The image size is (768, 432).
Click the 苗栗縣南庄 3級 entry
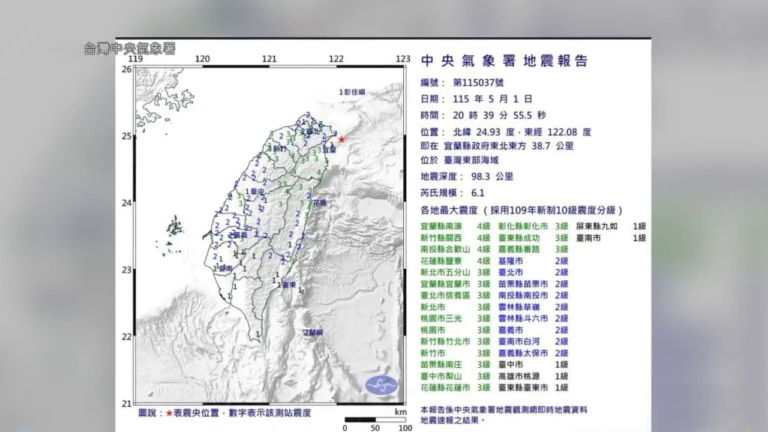456,365
